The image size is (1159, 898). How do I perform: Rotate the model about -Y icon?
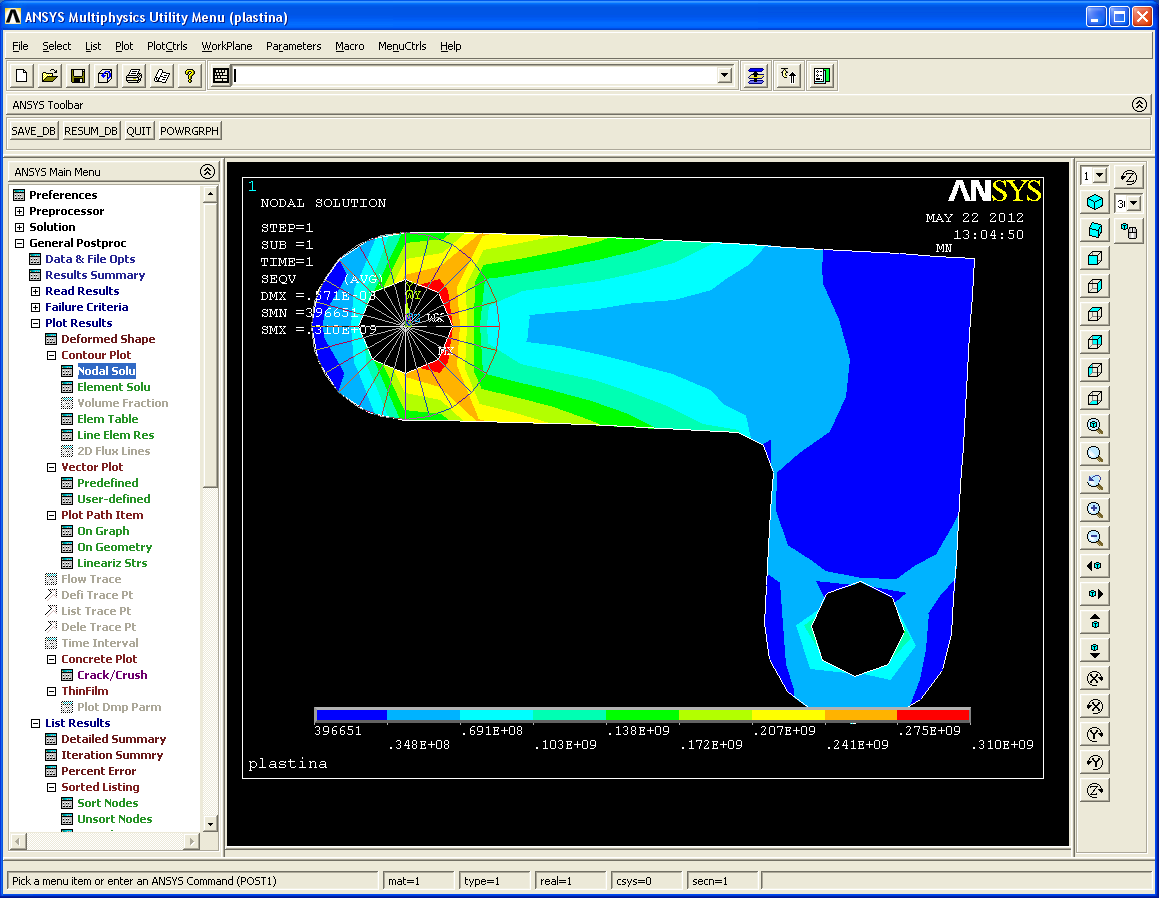1095,763
